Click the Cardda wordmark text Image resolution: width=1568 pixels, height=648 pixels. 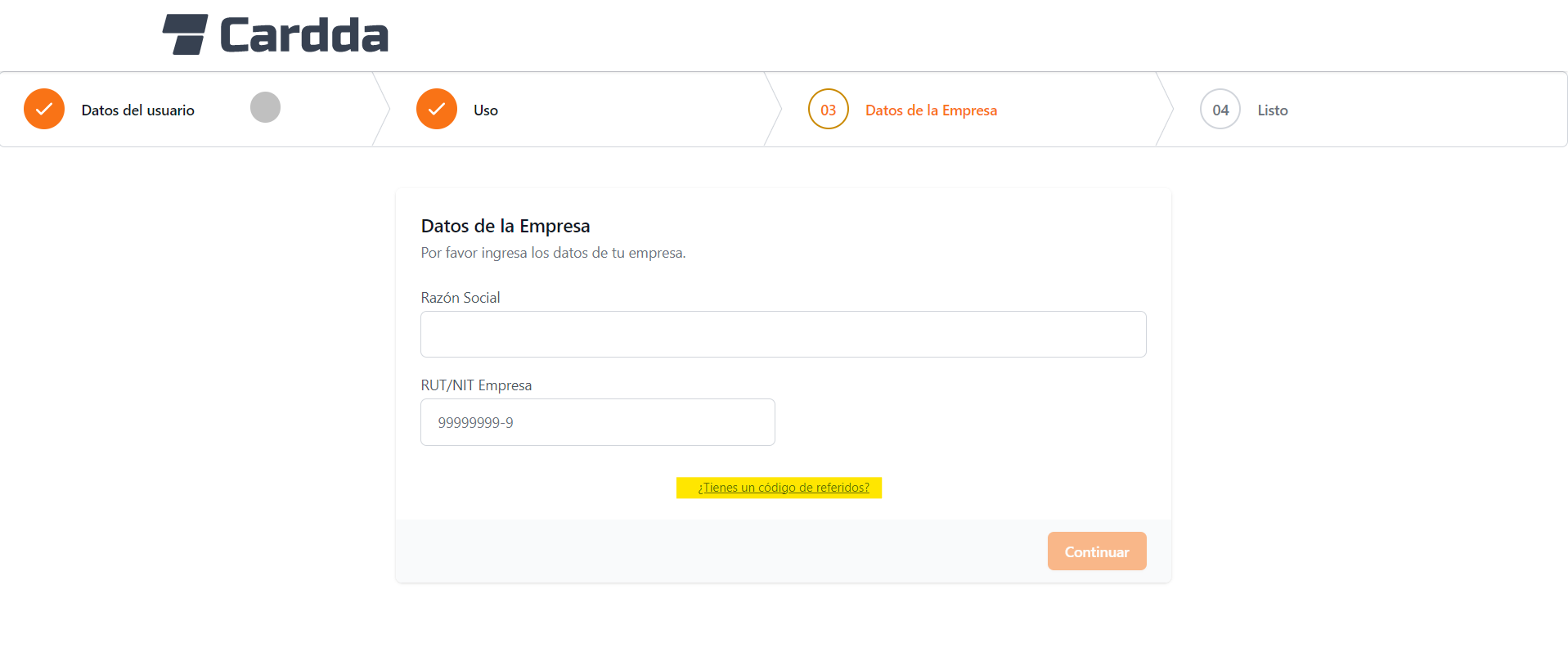[x=303, y=36]
